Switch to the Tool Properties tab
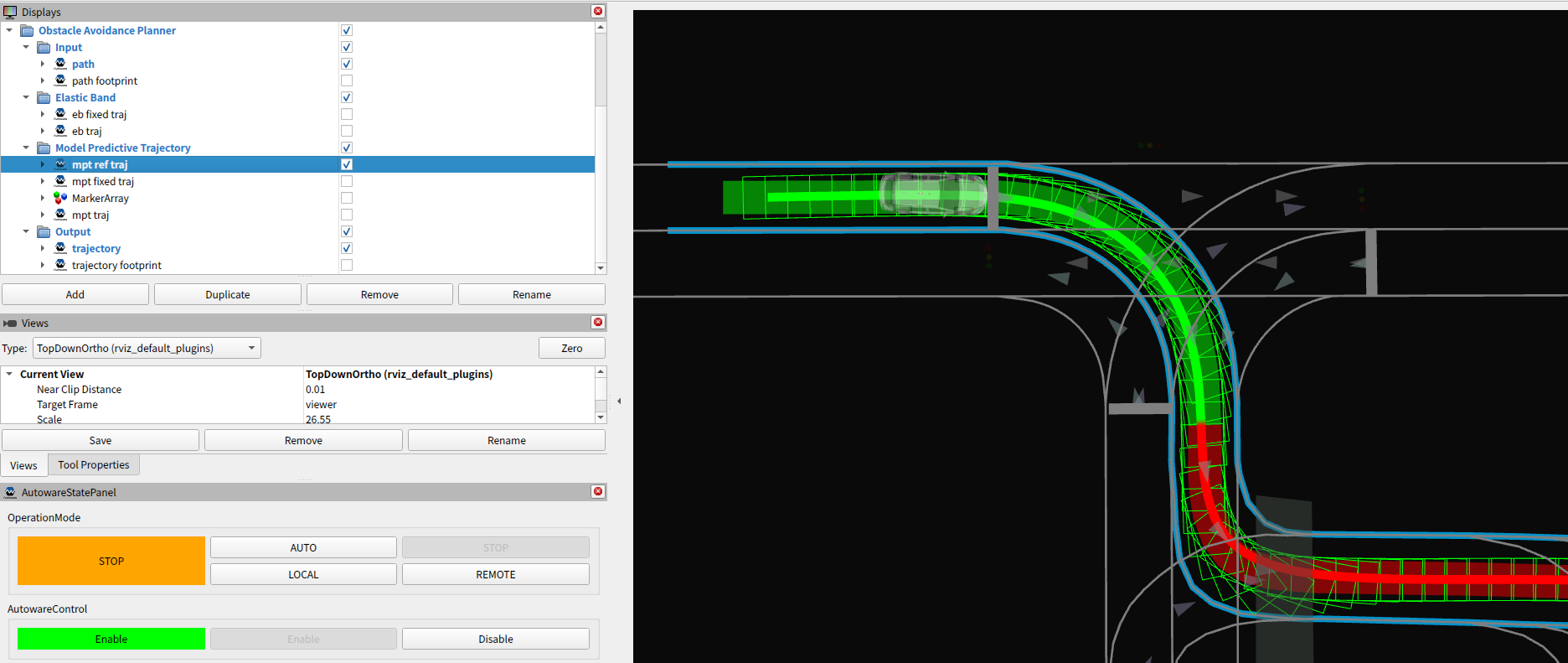The height and width of the screenshot is (663, 1568). tap(94, 465)
